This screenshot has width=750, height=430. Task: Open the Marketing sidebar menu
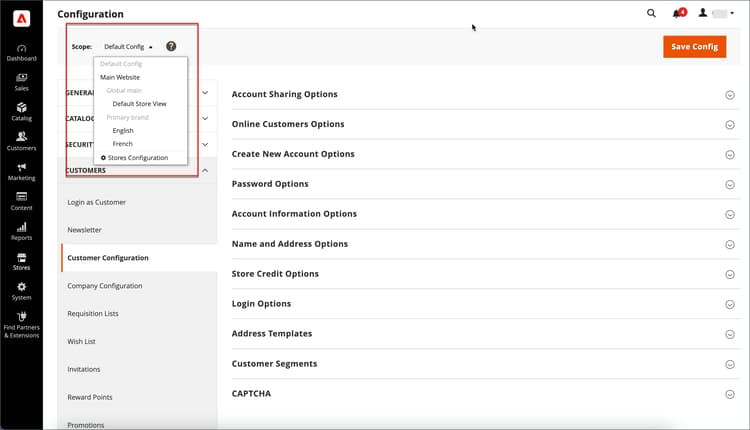(22, 172)
